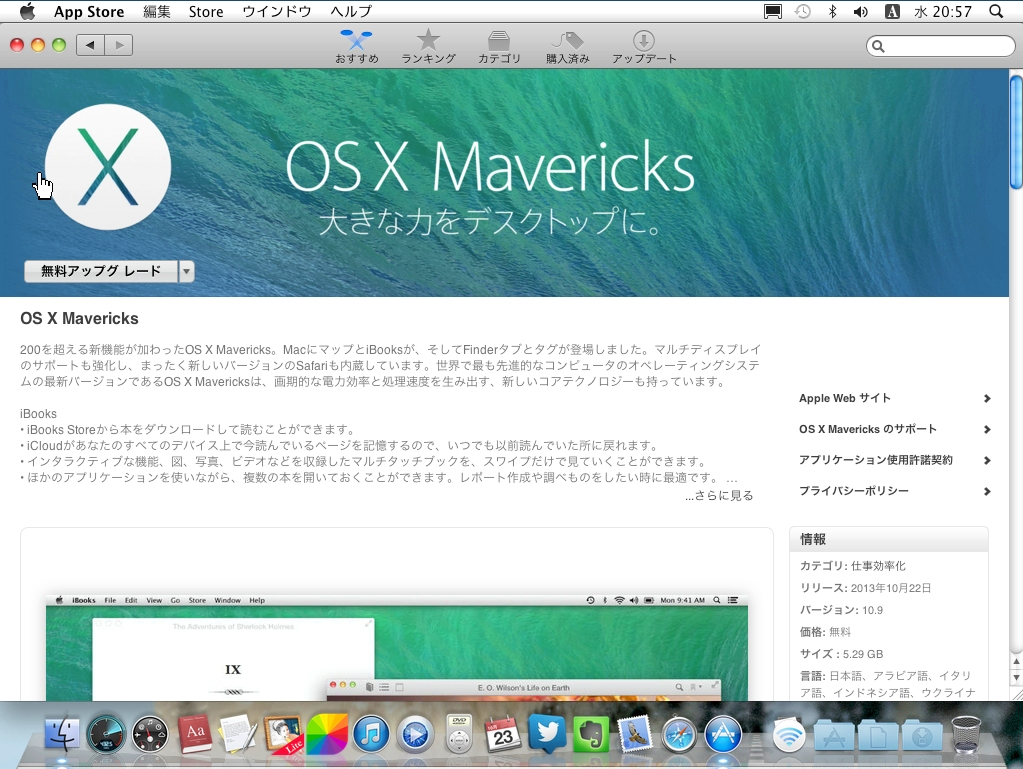Click the vertical scrollbar thumb
This screenshot has width=1023, height=769.
(x=1016, y=131)
